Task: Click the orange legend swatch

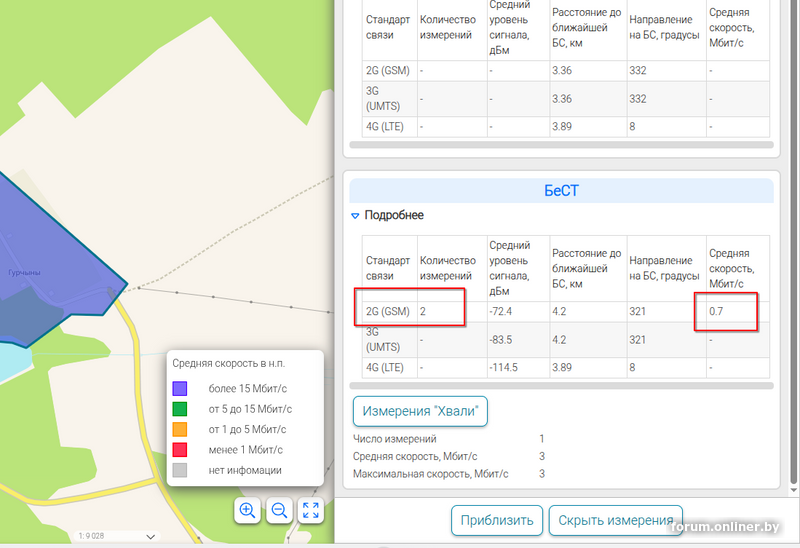Action: [180, 429]
